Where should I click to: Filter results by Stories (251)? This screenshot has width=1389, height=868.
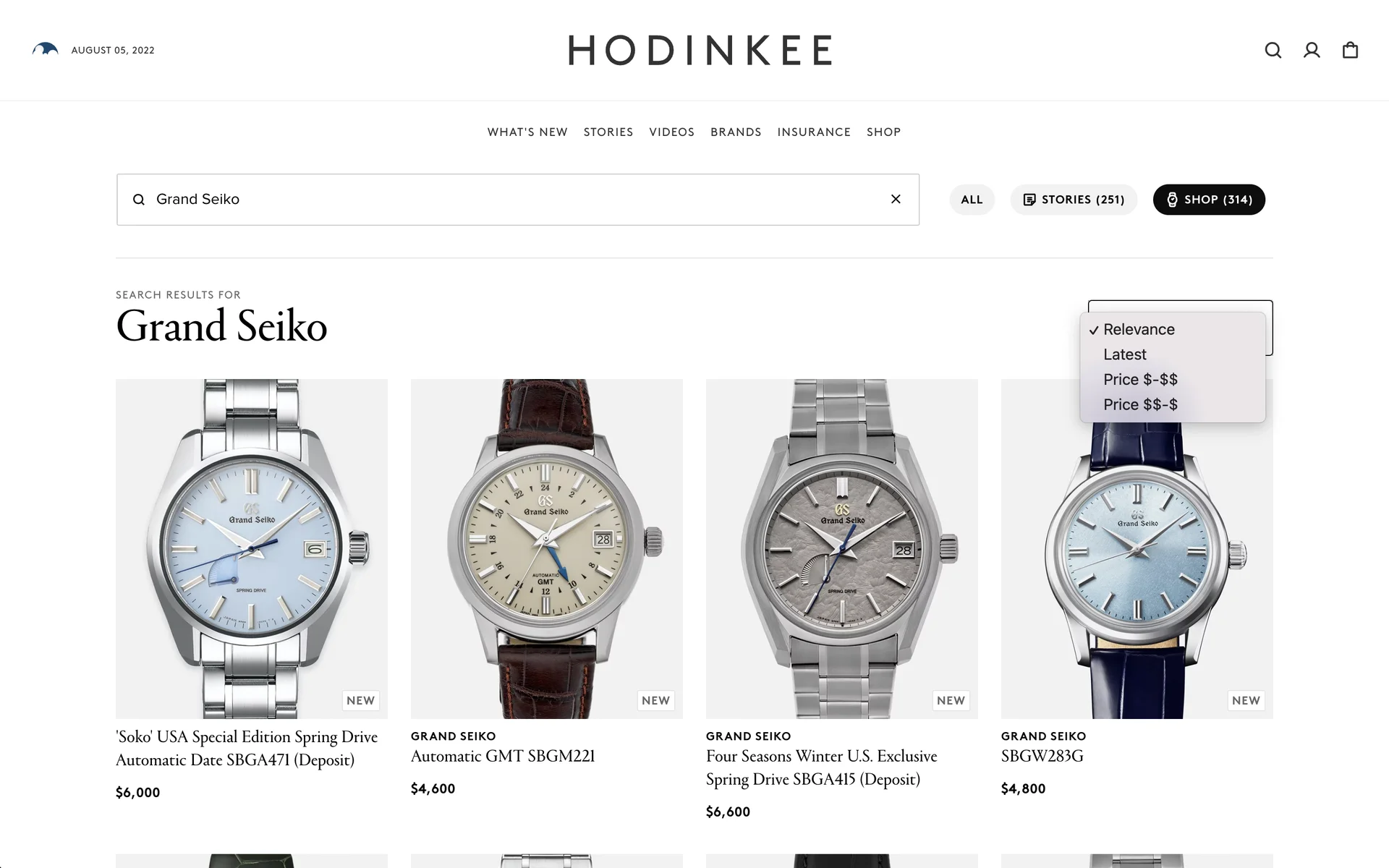(1074, 200)
